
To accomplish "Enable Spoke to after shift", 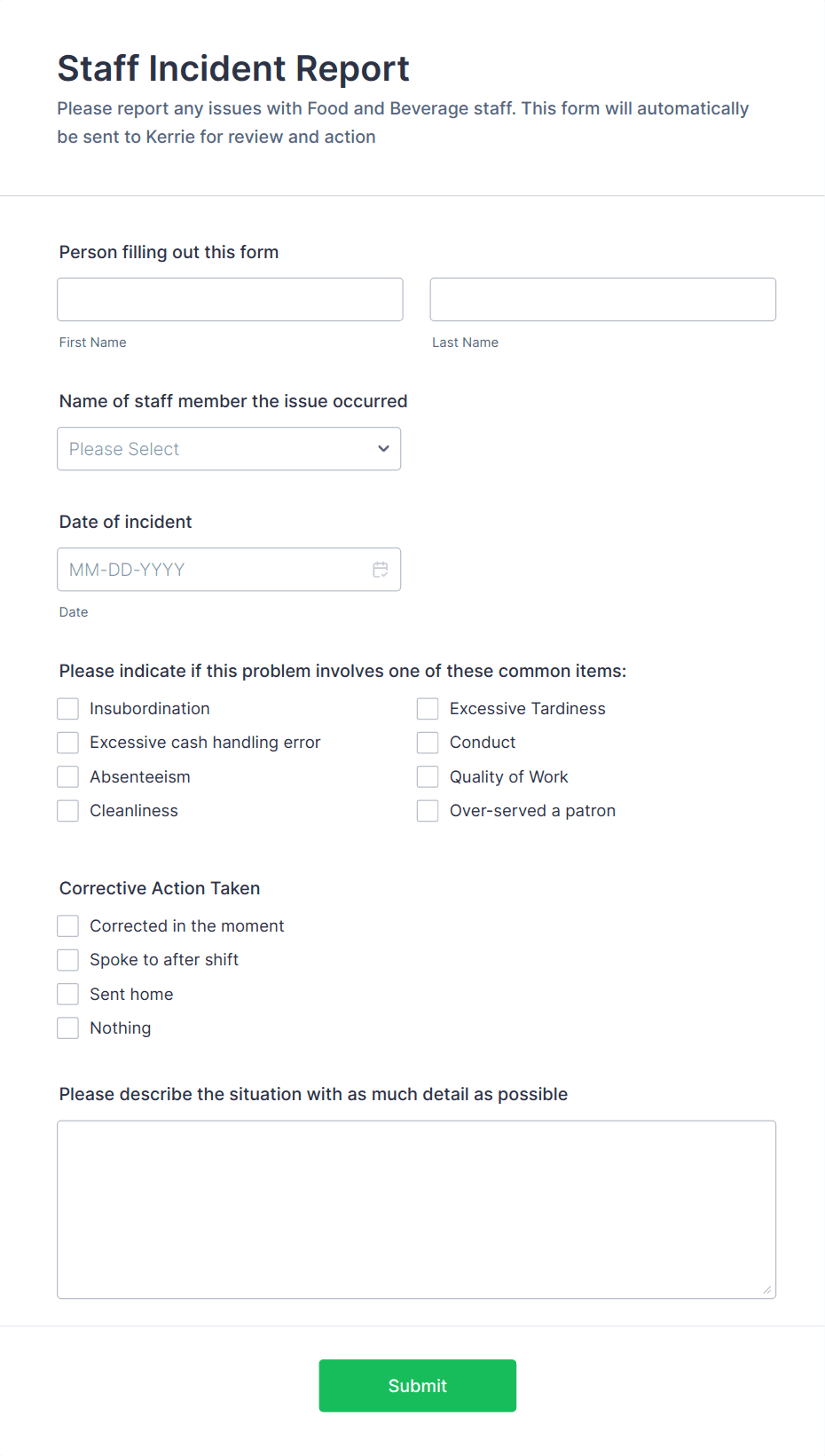I will [67, 959].
